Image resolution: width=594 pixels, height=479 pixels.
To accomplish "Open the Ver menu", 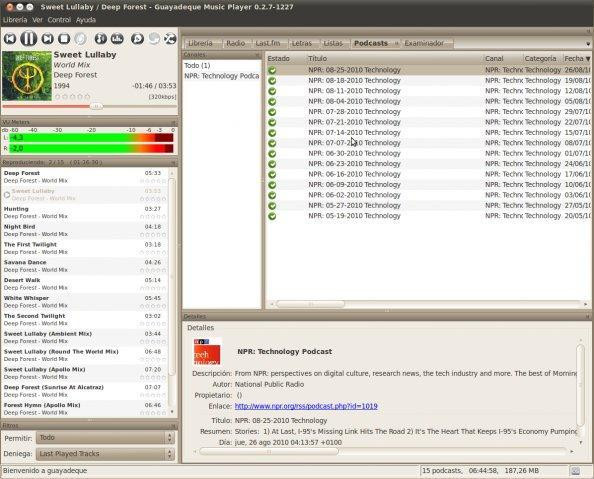I will click(x=38, y=20).
